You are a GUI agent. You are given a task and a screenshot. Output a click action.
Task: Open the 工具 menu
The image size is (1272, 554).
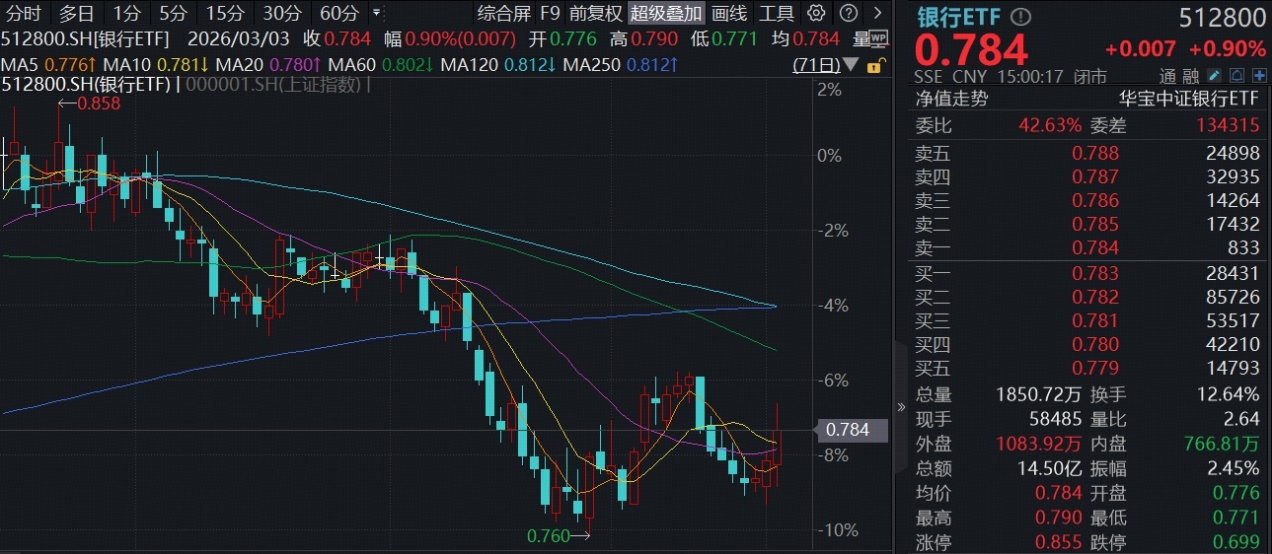776,13
